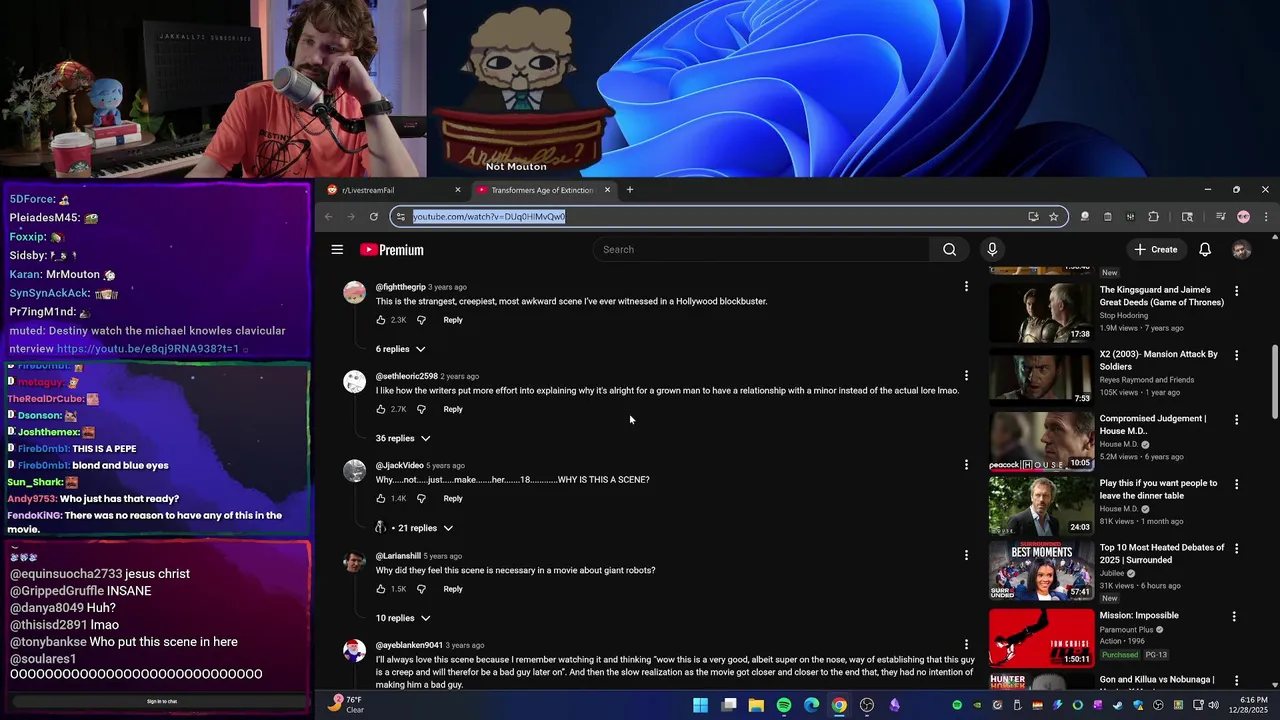Close the Transformers Age of Extinction tab
Viewport: 1280px width, 720px height.
(x=607, y=190)
